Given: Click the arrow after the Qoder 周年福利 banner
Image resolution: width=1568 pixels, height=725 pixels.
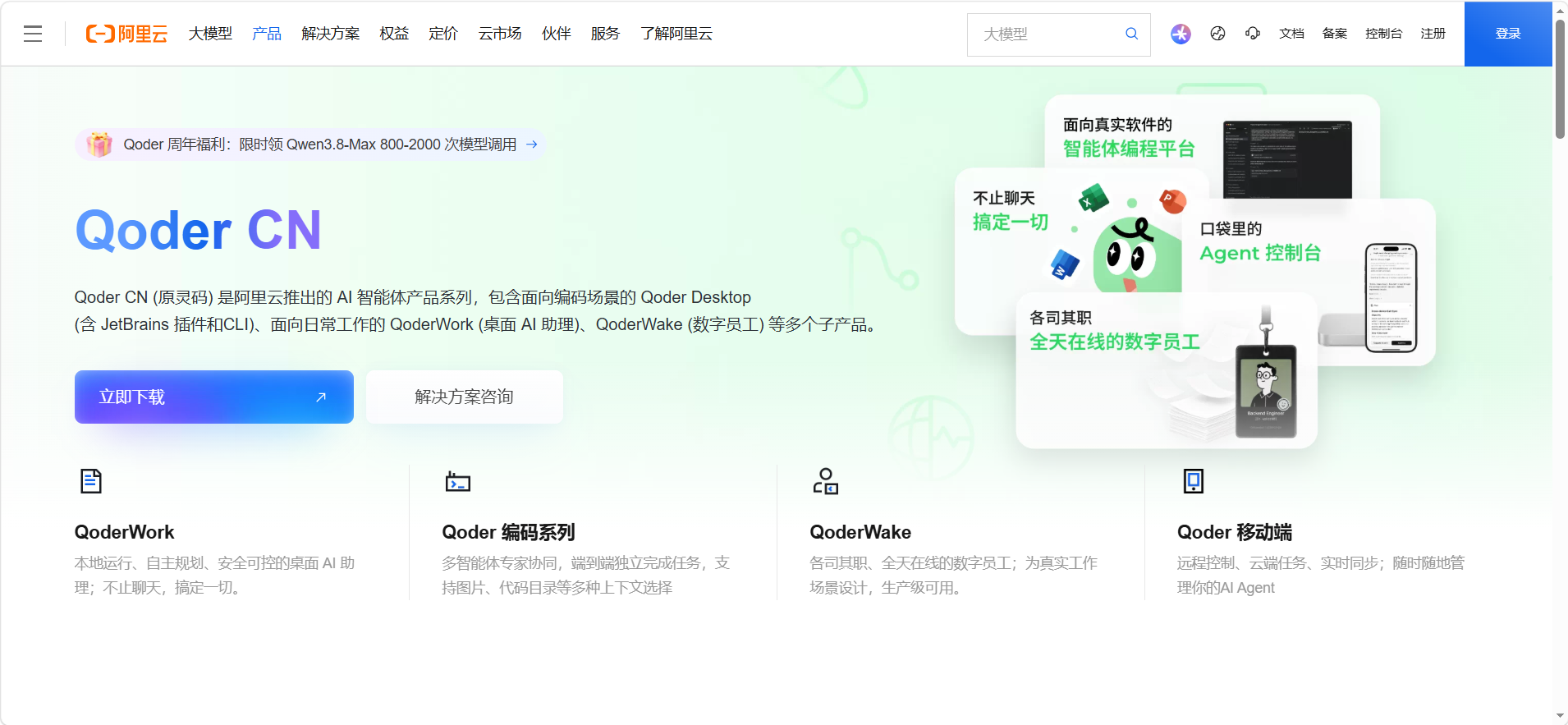Looking at the screenshot, I should point(532,145).
